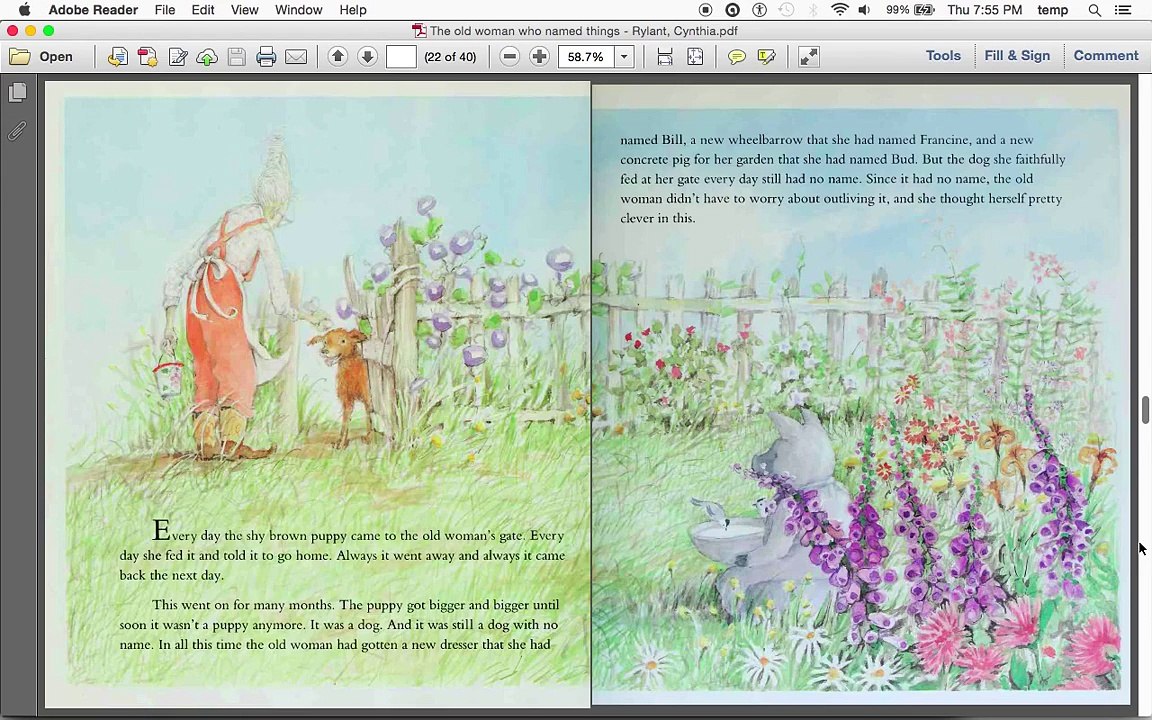Open the Tools pane
Viewport: 1152px width, 720px height.
tap(943, 56)
